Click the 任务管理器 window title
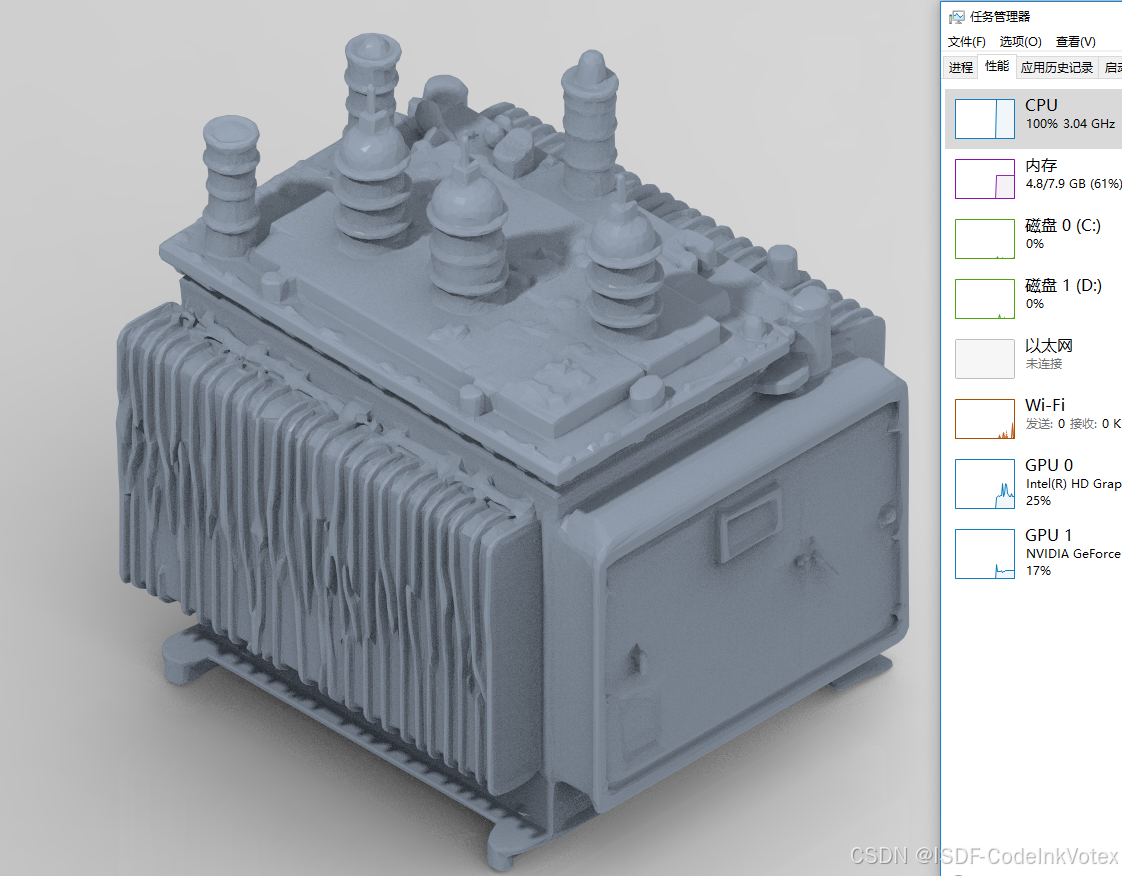This screenshot has height=876, width=1122. pyautogui.click(x=1000, y=16)
